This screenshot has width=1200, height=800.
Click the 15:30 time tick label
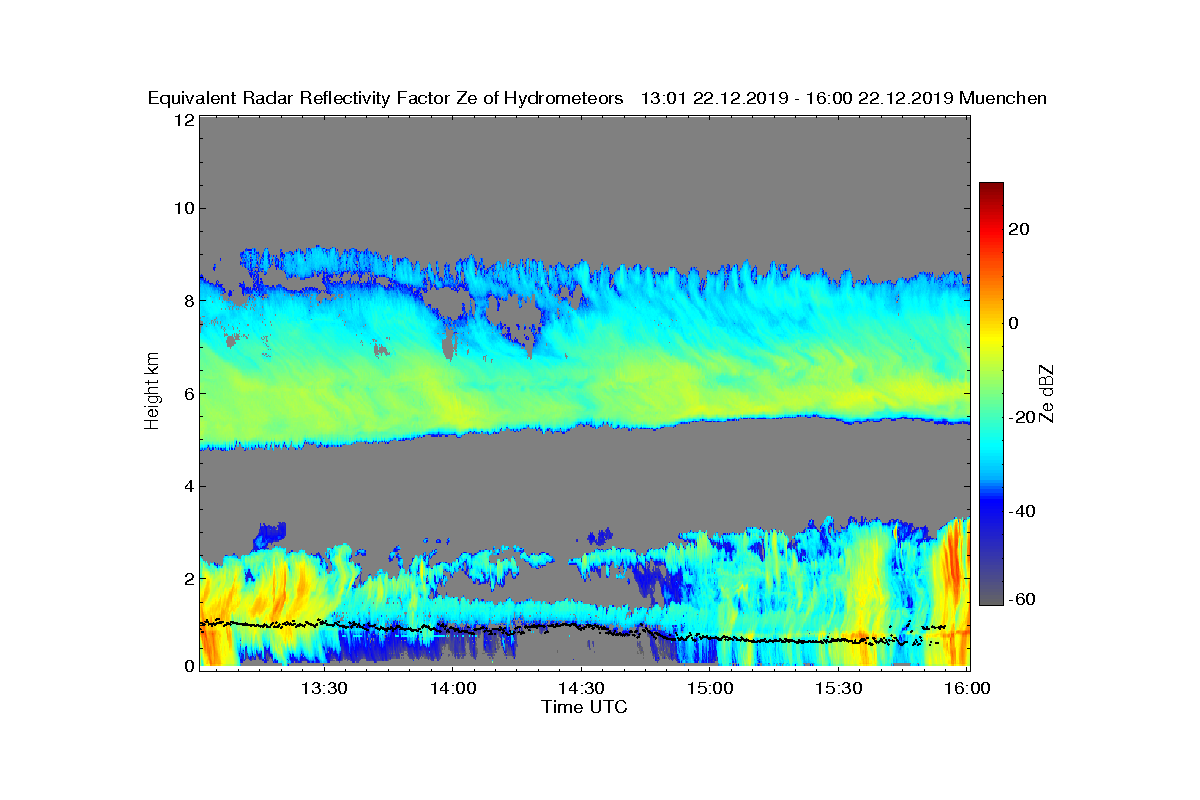click(x=839, y=689)
